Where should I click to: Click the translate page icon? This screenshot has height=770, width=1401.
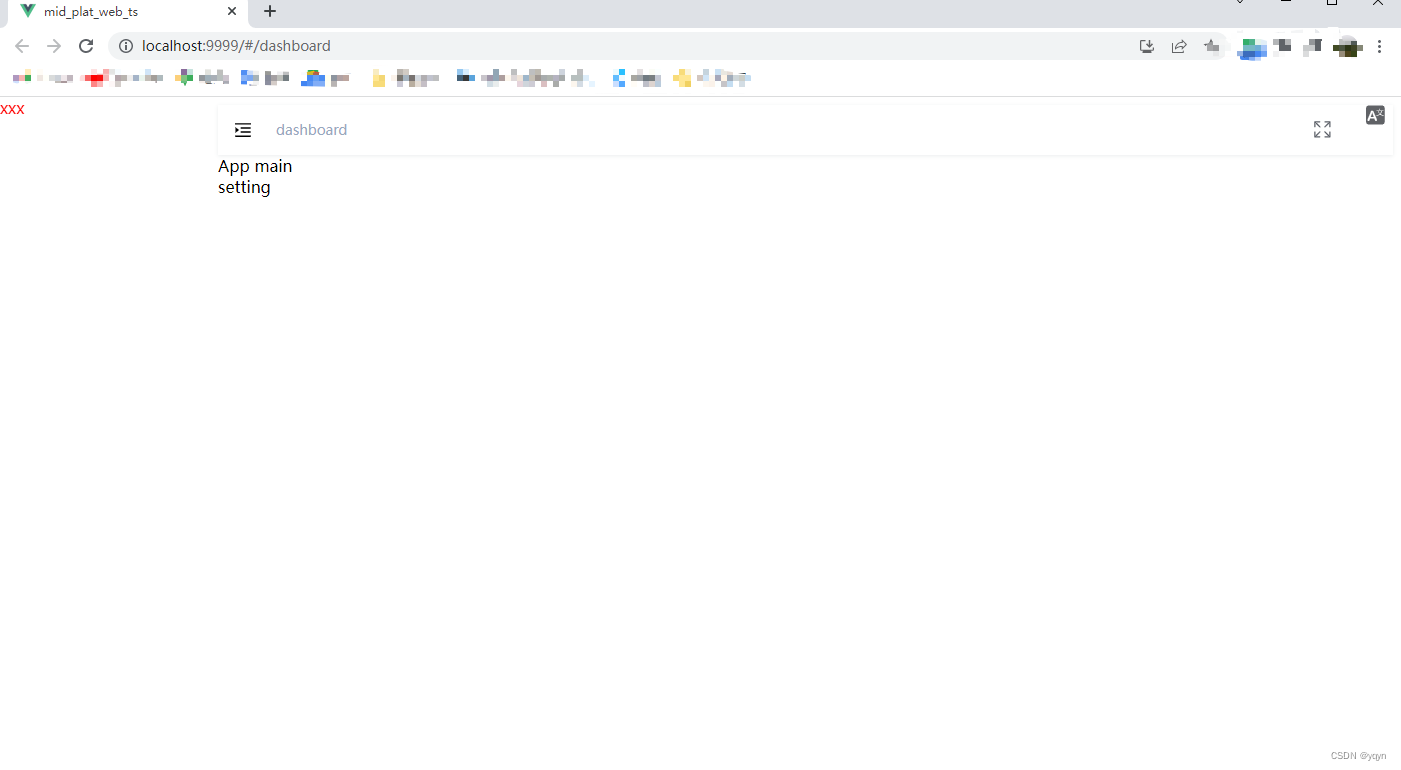pyautogui.click(x=1375, y=115)
